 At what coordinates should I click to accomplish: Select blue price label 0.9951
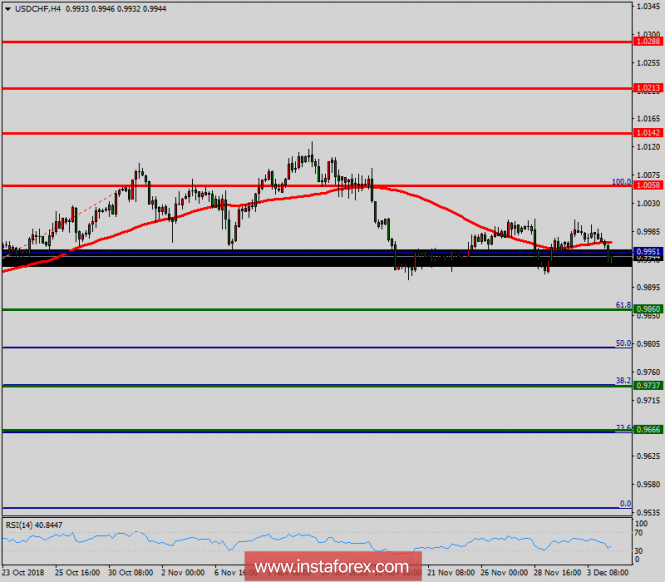coord(648,252)
